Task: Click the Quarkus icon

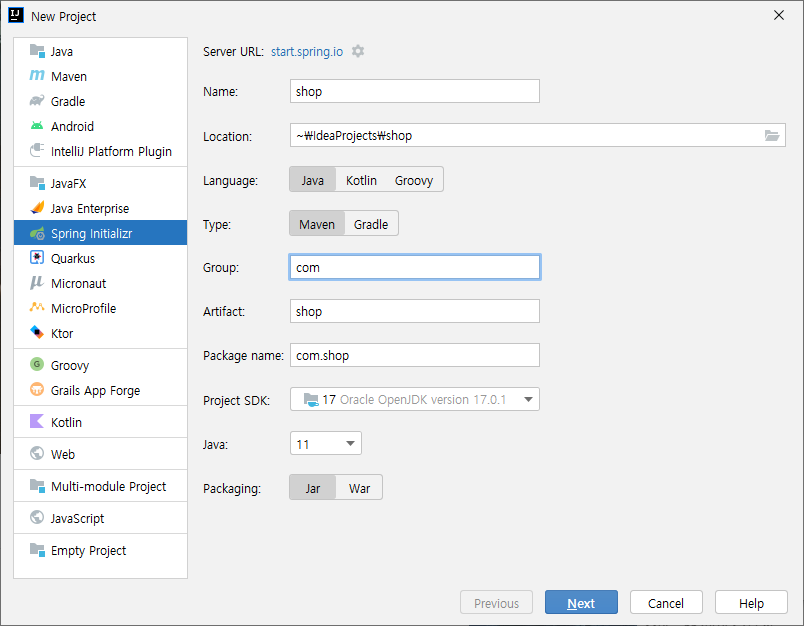Action: click(37, 258)
